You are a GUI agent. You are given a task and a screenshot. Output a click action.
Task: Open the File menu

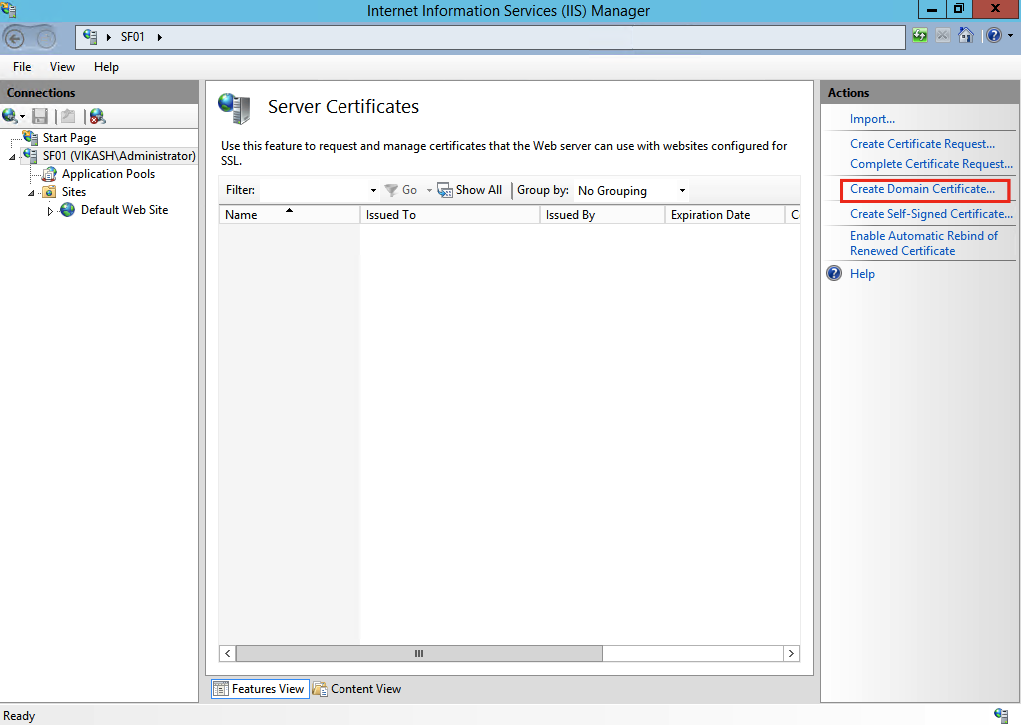[22, 66]
